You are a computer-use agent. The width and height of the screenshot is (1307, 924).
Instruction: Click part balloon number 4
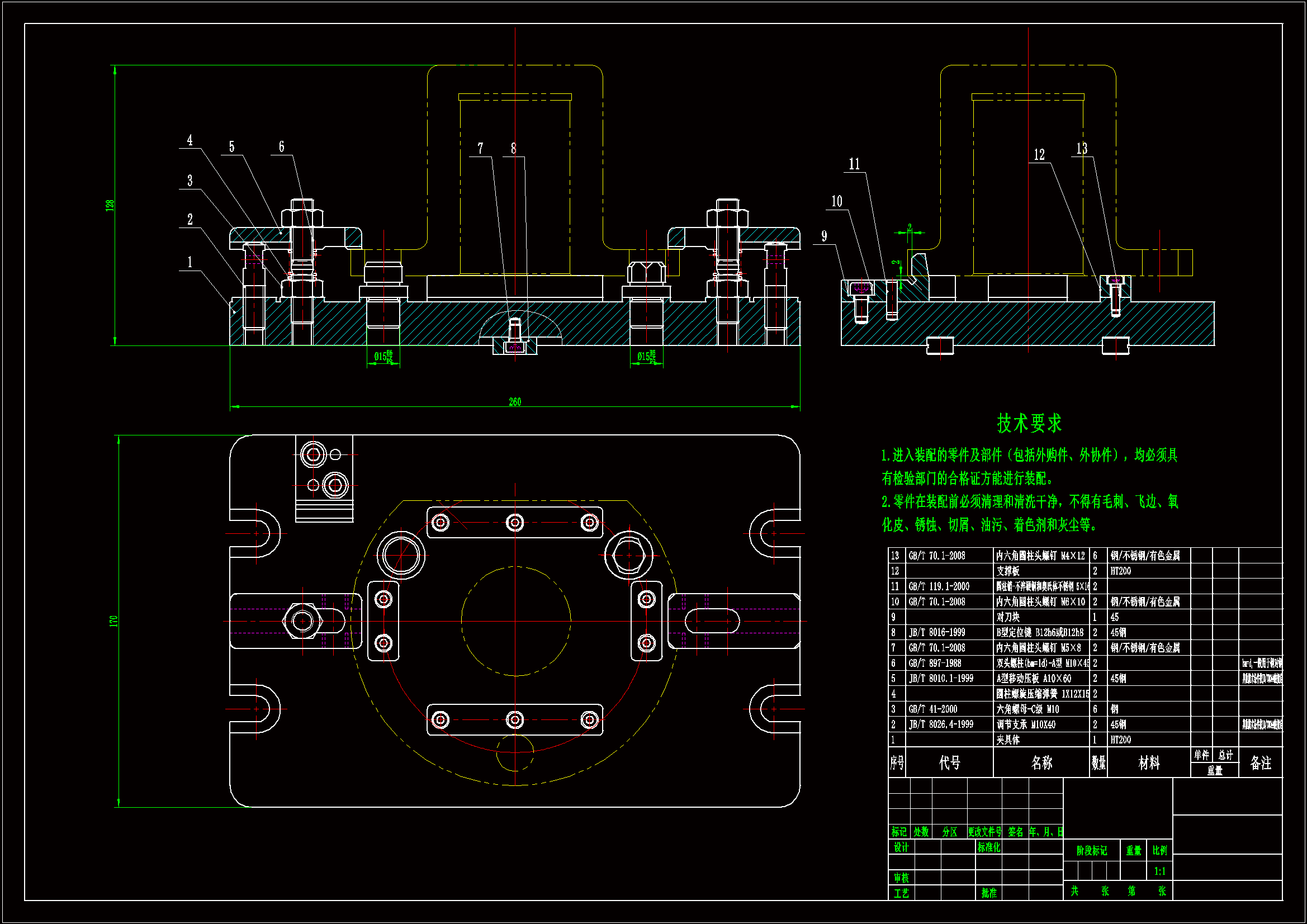pyautogui.click(x=190, y=140)
